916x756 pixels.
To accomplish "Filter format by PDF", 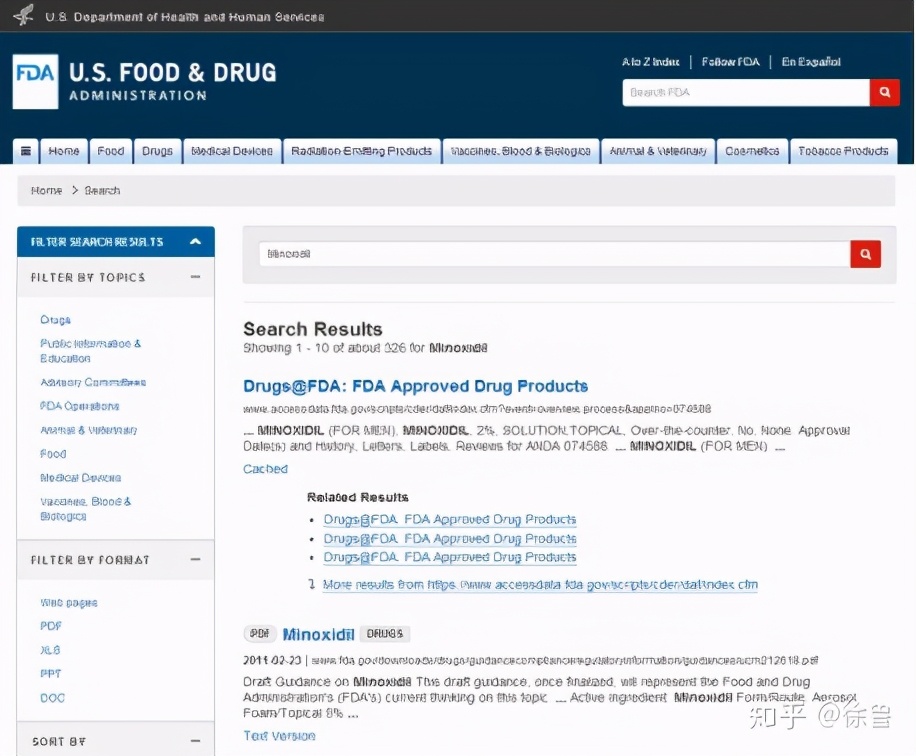I will [x=51, y=626].
